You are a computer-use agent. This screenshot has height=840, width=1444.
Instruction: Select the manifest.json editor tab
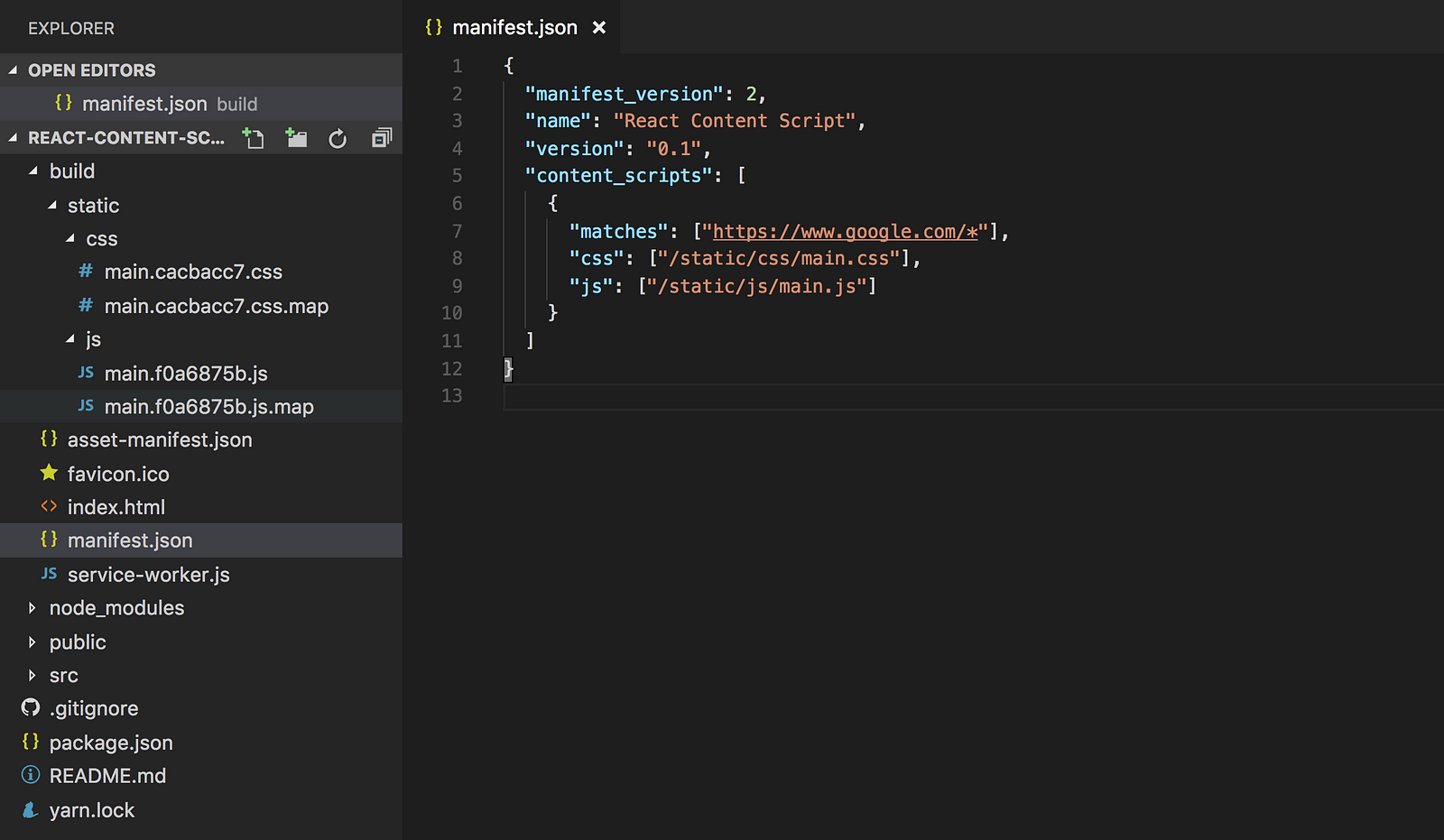[x=512, y=27]
